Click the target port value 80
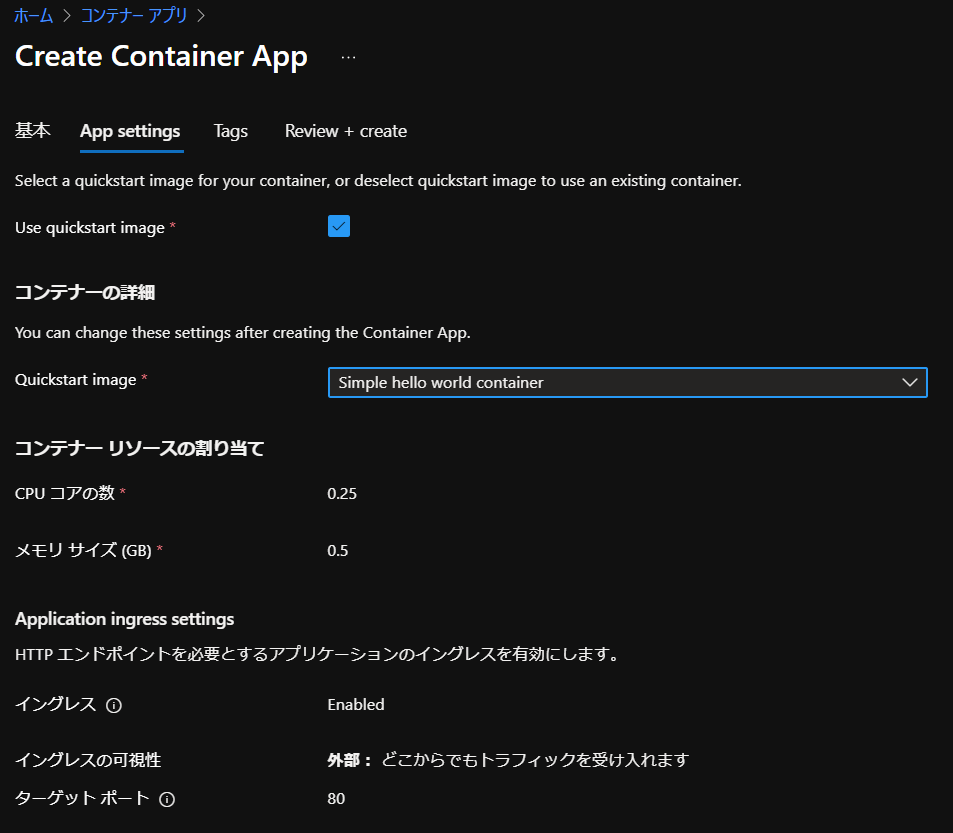 335,798
